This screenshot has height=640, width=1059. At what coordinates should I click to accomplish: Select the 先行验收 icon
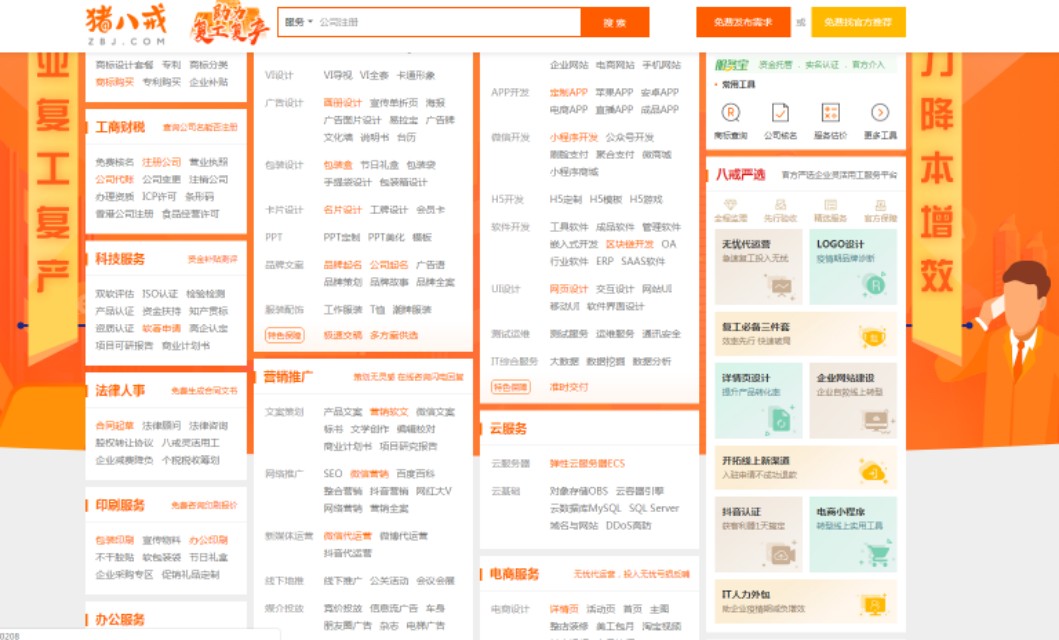pos(780,206)
